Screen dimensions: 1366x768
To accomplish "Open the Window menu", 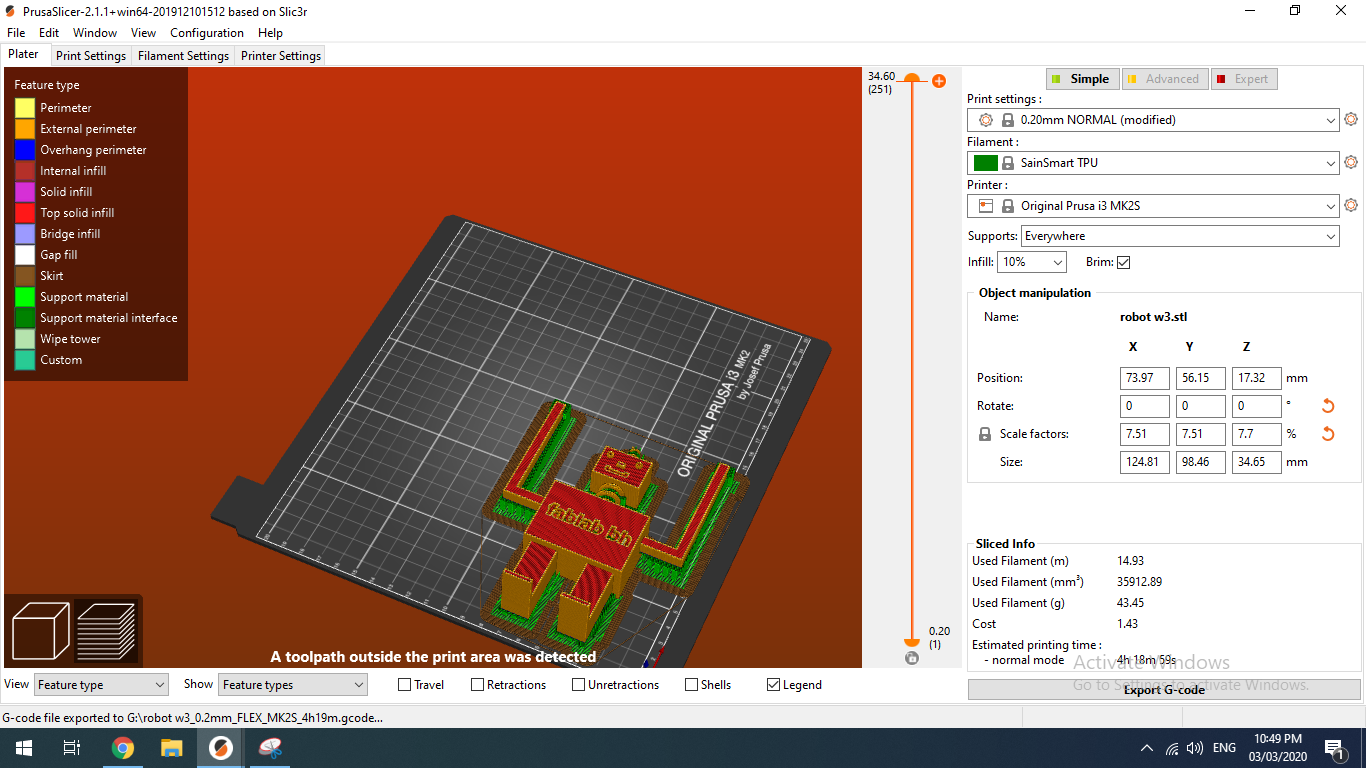I will coord(95,33).
